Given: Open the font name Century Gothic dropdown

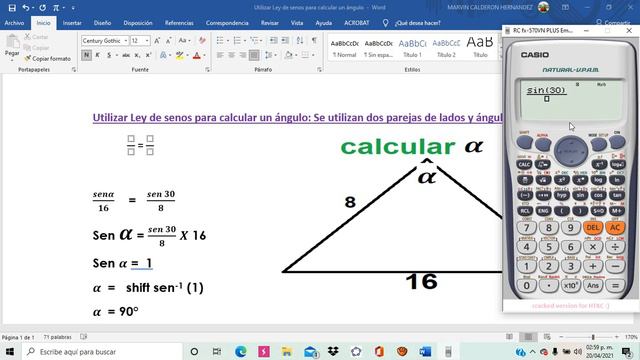Looking at the screenshot, I should pos(126,41).
